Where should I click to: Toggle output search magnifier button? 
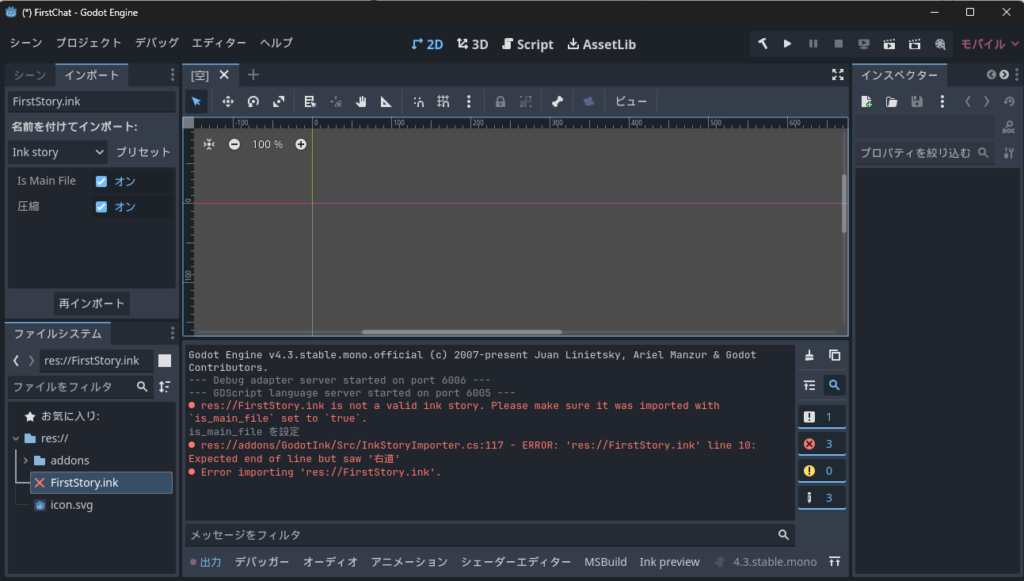point(835,385)
